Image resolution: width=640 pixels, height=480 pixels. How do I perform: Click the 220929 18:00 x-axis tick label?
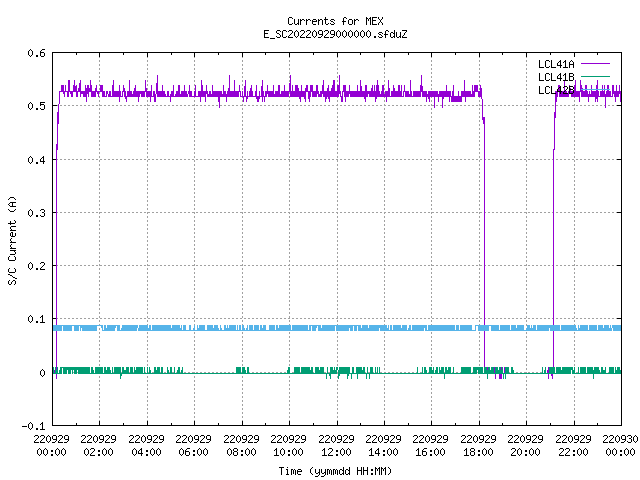(x=478, y=445)
